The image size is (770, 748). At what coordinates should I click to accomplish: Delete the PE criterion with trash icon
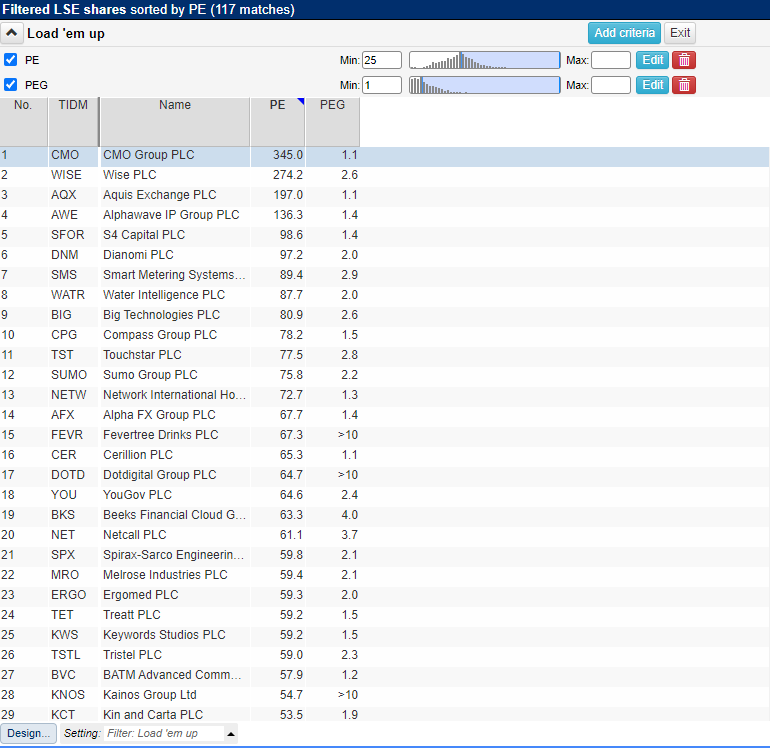pyautogui.click(x=684, y=60)
